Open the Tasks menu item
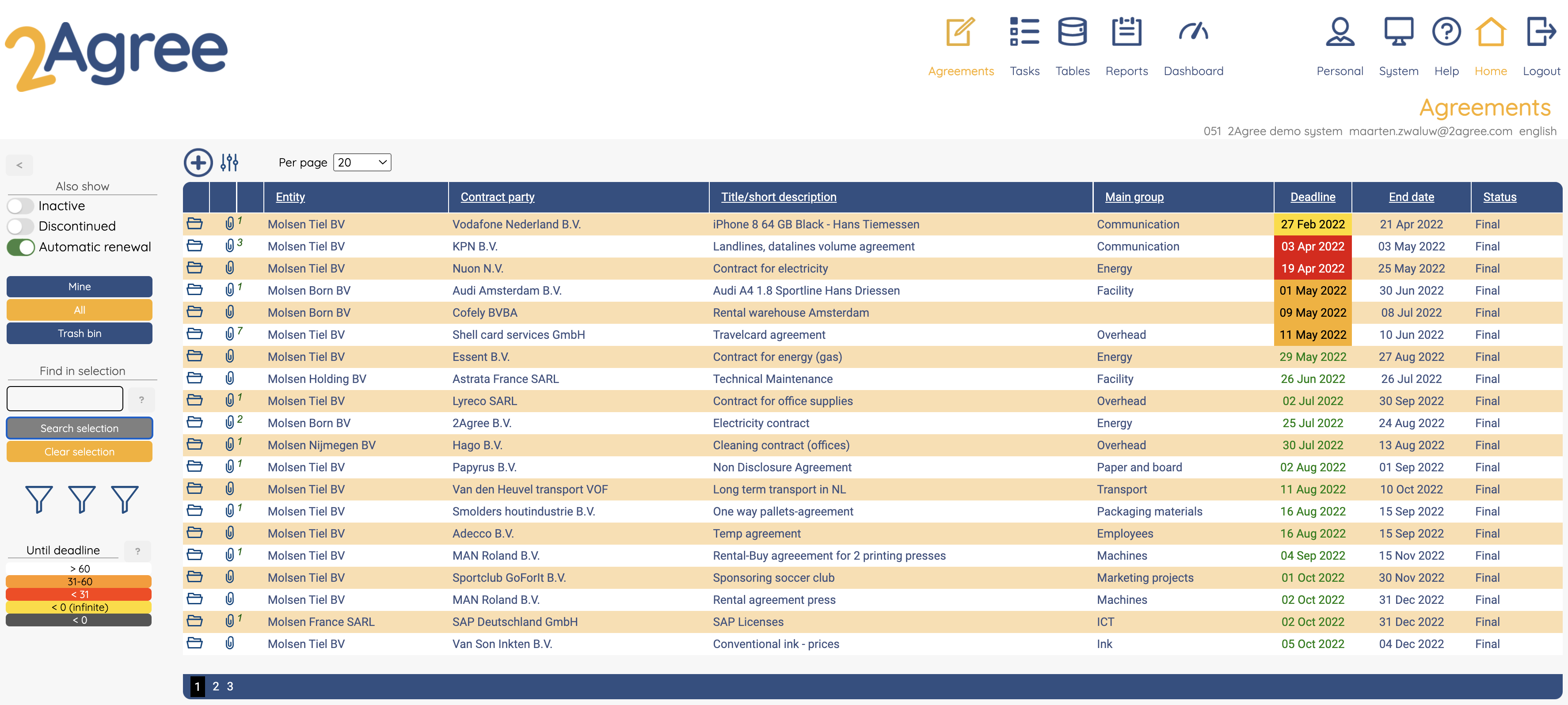The image size is (1568, 705). [x=1024, y=71]
